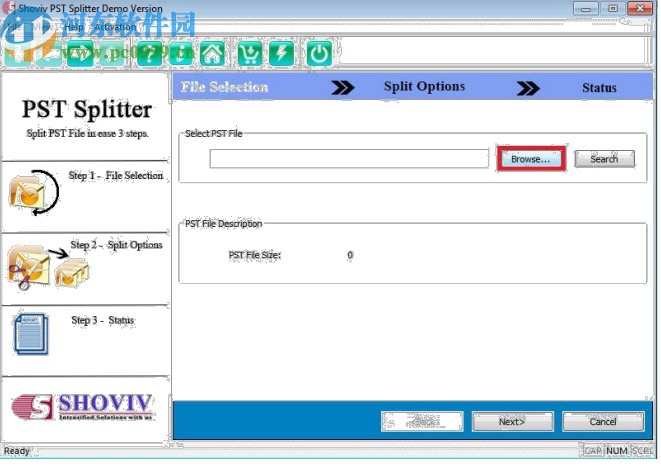Open the Activation menu

[116, 27]
